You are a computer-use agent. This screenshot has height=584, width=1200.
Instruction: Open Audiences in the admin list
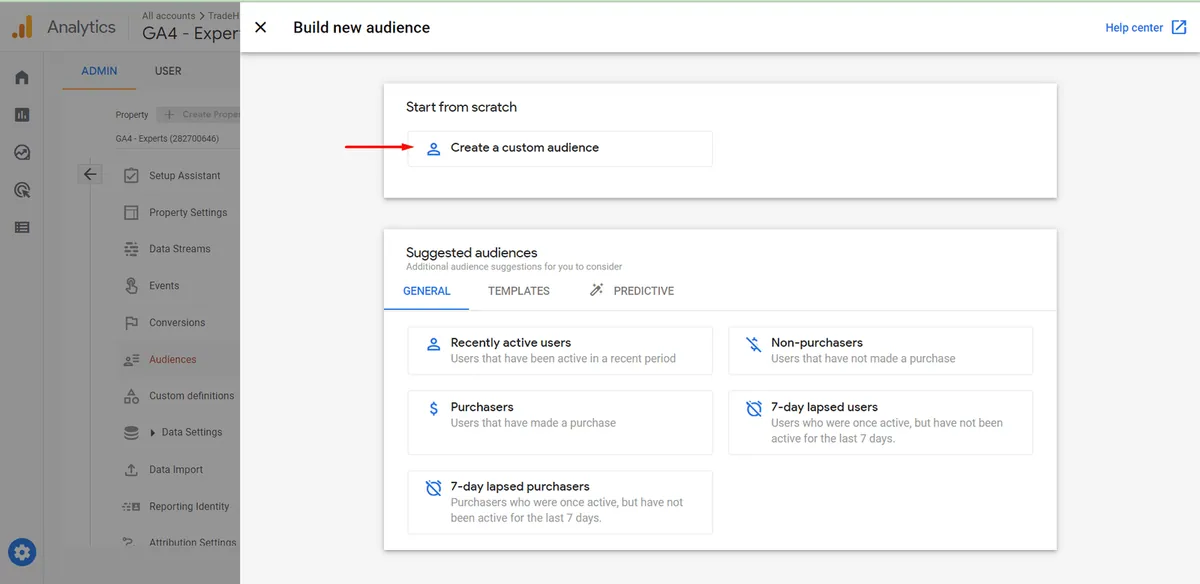173,359
